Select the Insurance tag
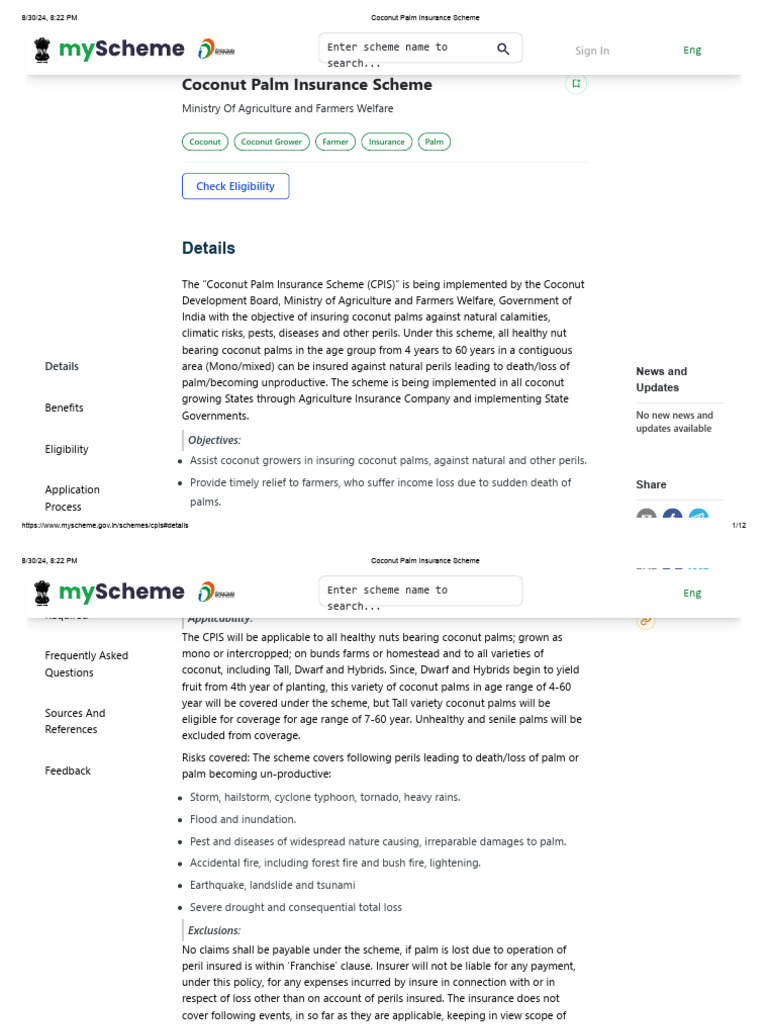 click(387, 142)
